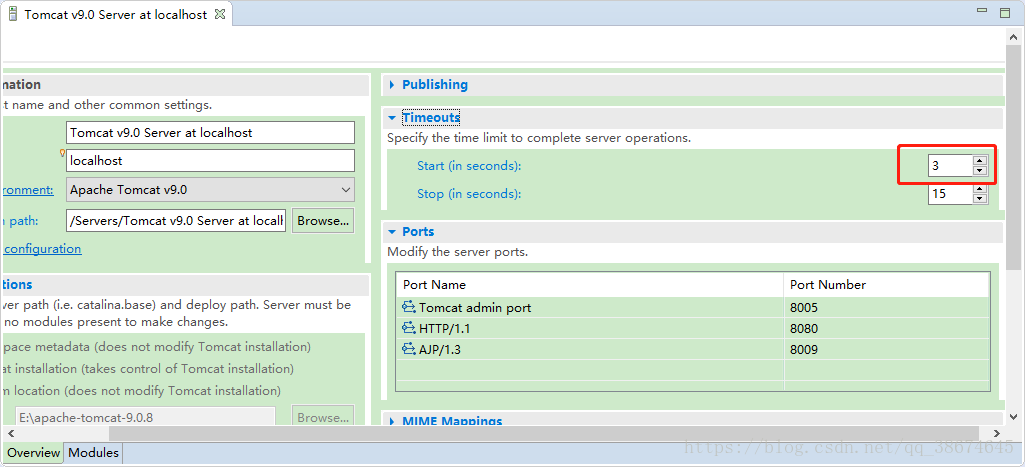Screen dimensions: 1025x467
Task: Click the Stop timeout value field
Action: (950, 194)
